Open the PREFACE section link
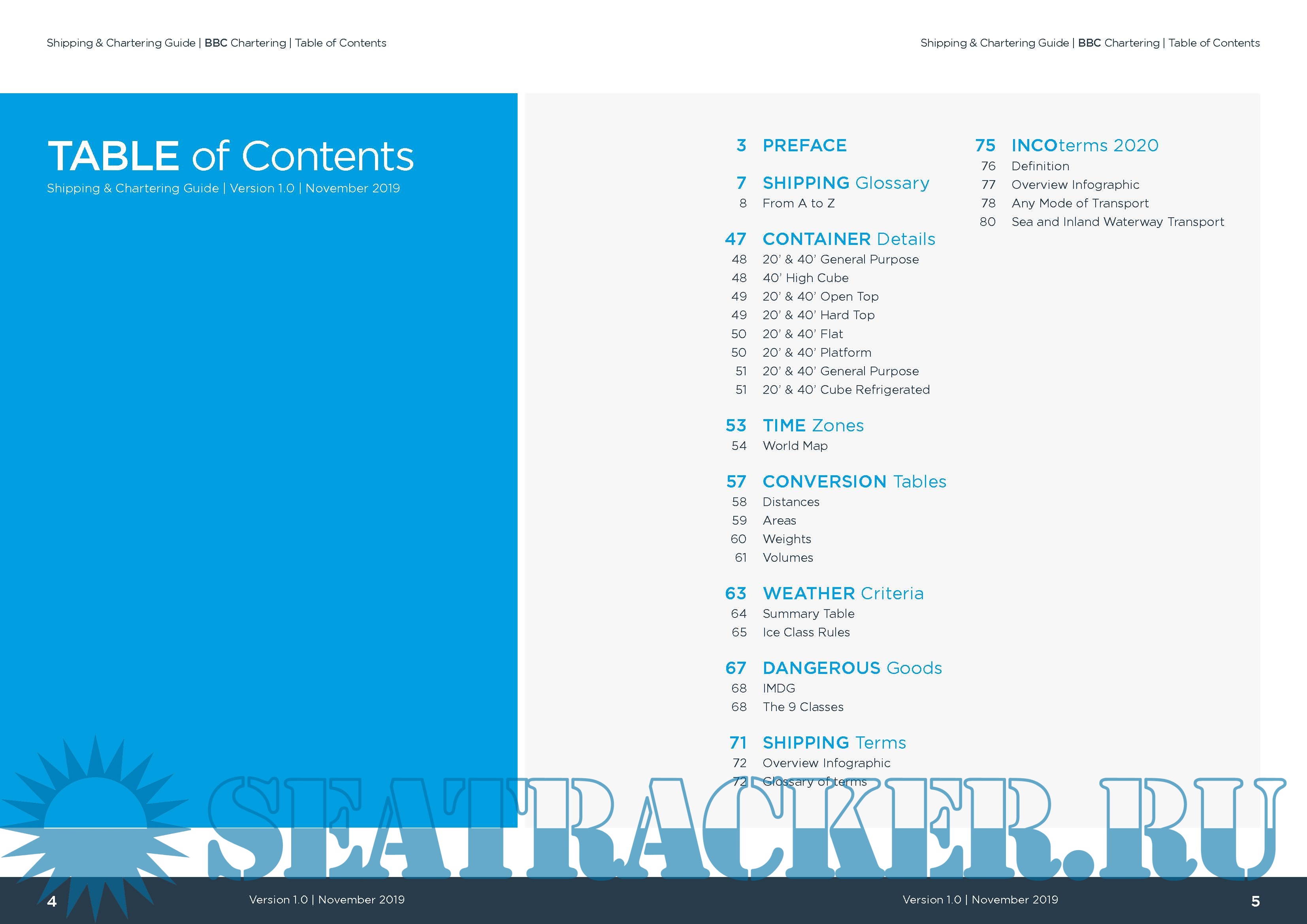The image size is (1307, 924). point(804,146)
